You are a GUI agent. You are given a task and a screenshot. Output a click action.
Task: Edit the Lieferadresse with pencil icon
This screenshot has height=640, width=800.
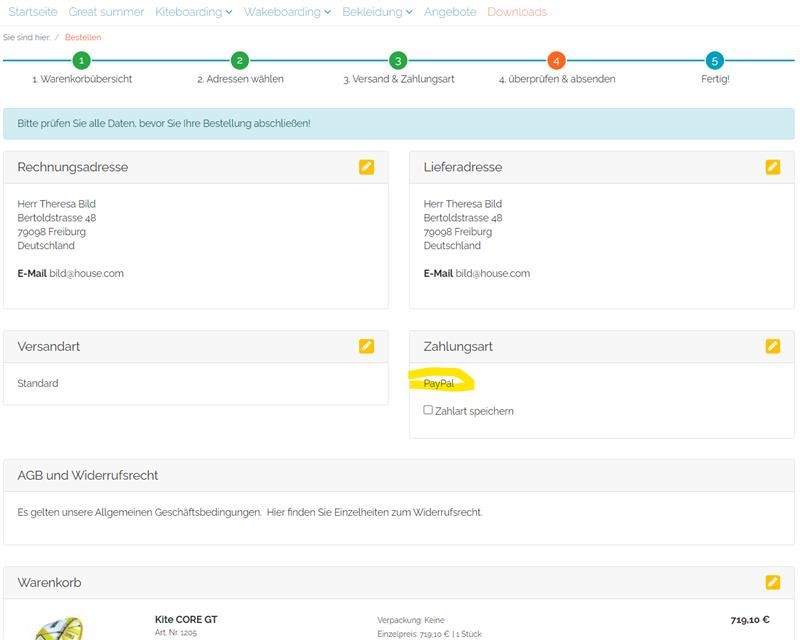772,167
